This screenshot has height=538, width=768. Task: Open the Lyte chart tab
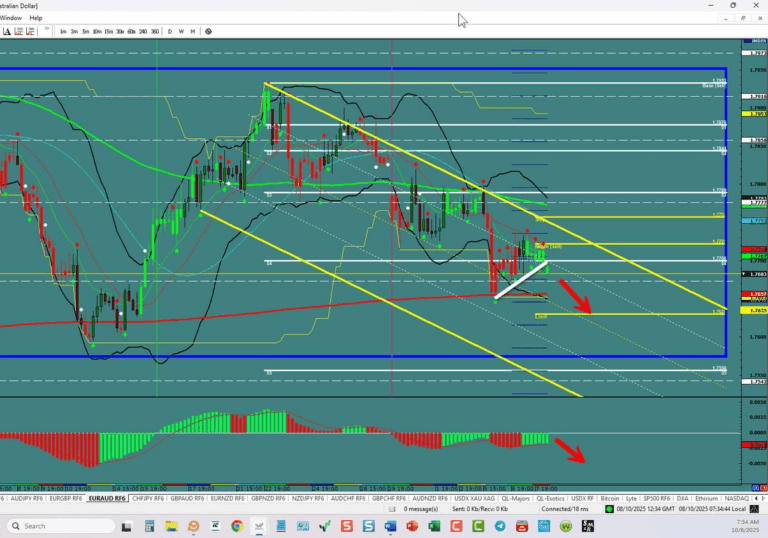[x=631, y=498]
